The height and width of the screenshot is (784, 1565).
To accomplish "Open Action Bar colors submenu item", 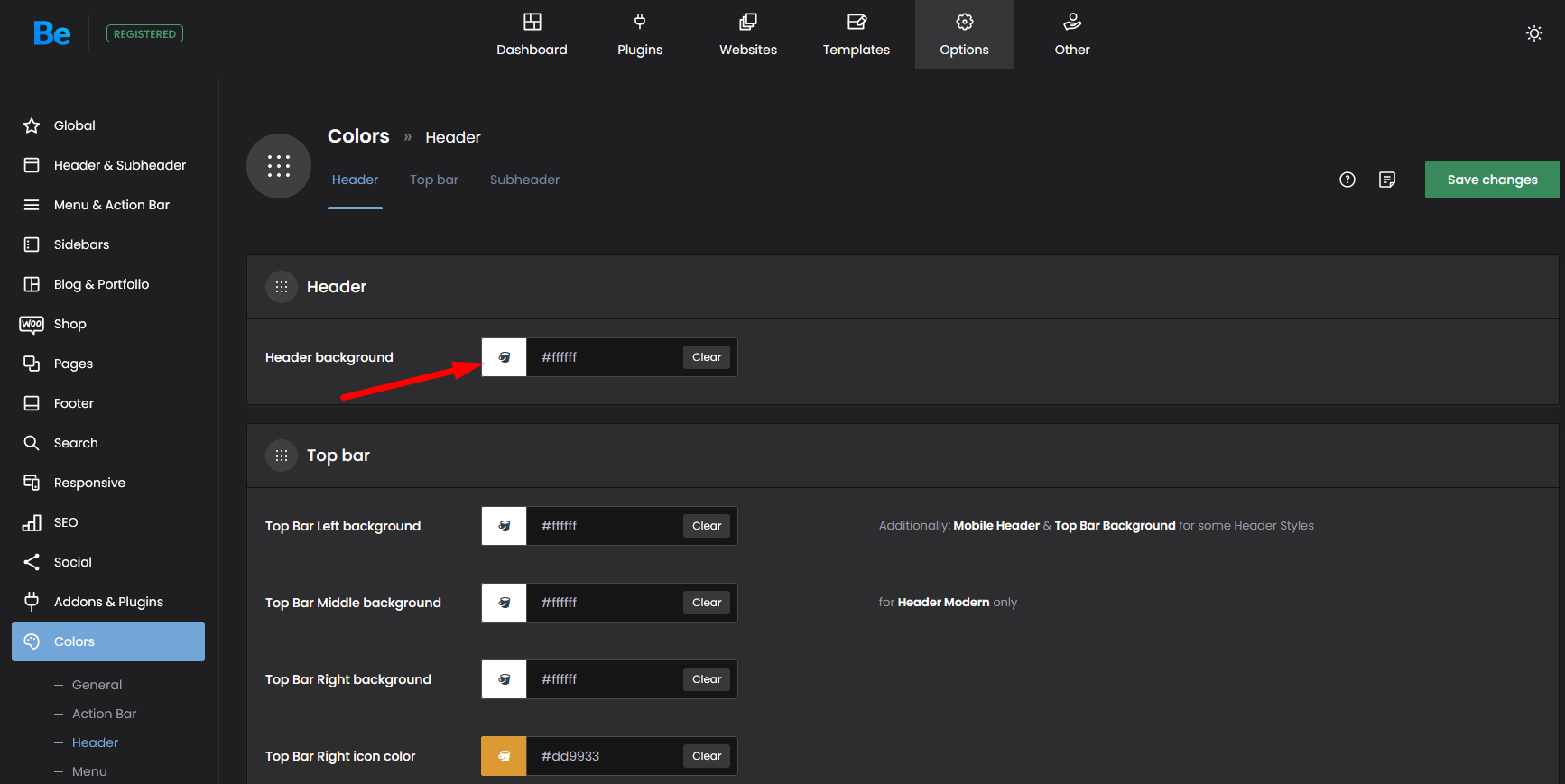I will click(x=104, y=714).
